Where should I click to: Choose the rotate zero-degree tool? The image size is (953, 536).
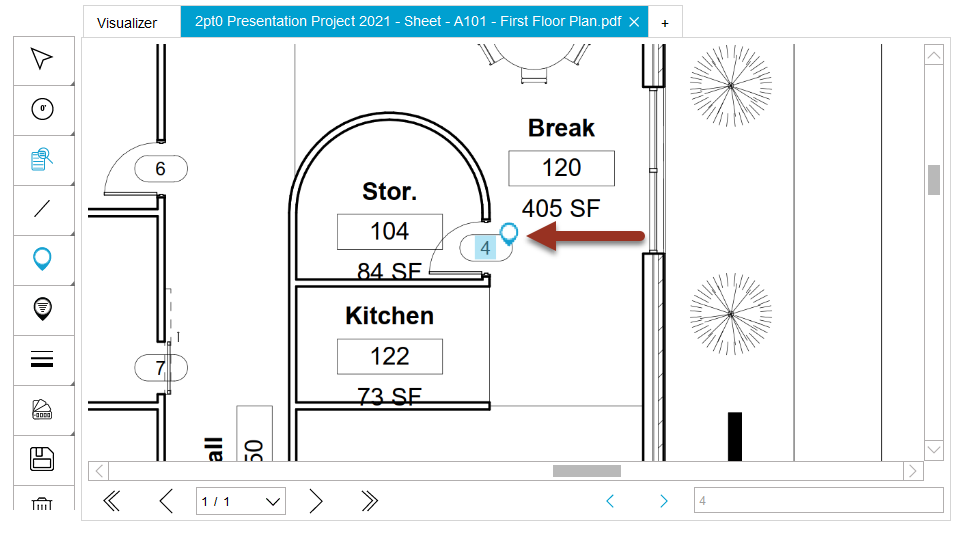tap(42, 109)
